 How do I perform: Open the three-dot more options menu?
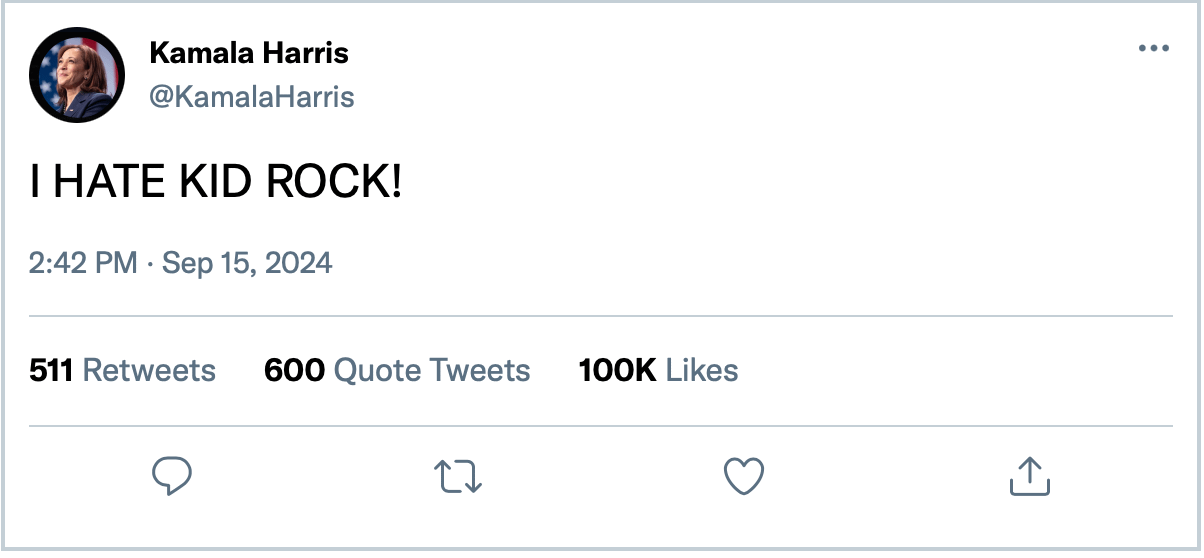tap(1154, 49)
